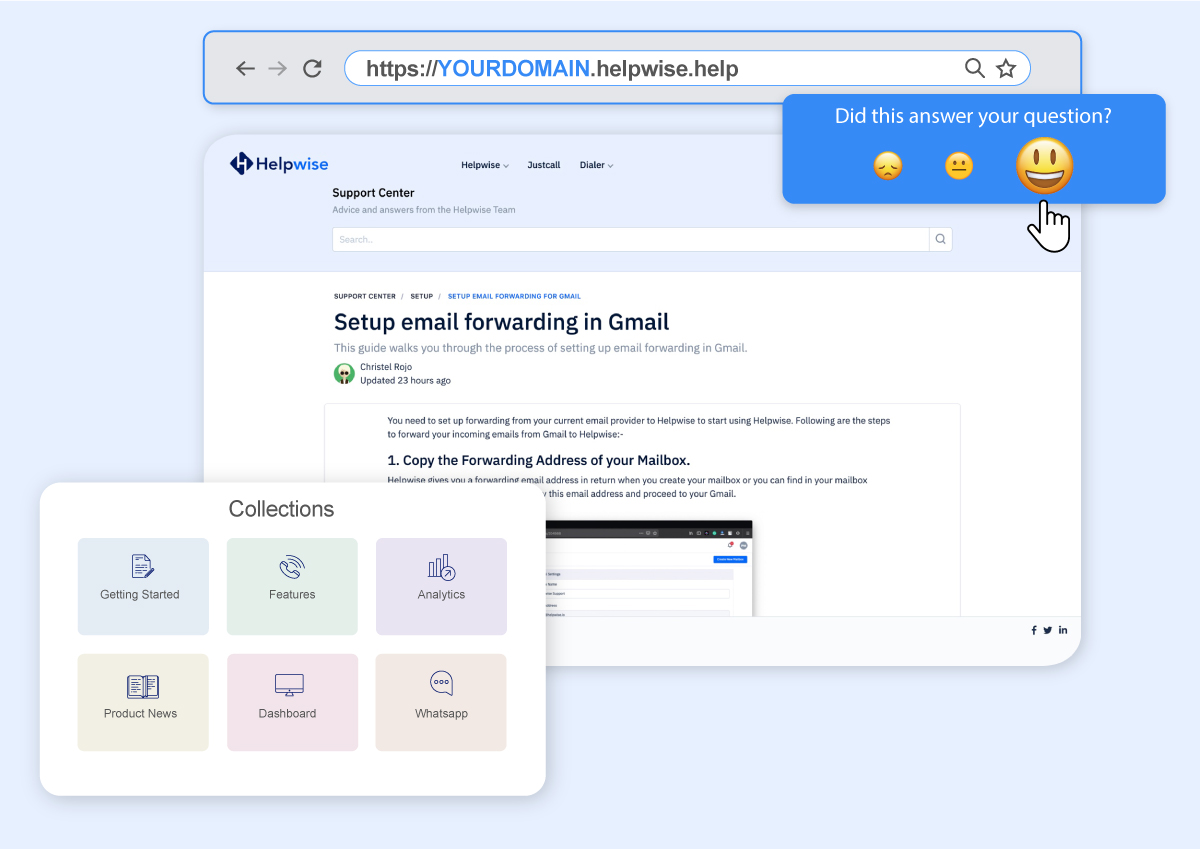
Task: Open the LinkedIn social icon
Action: [x=1063, y=630]
